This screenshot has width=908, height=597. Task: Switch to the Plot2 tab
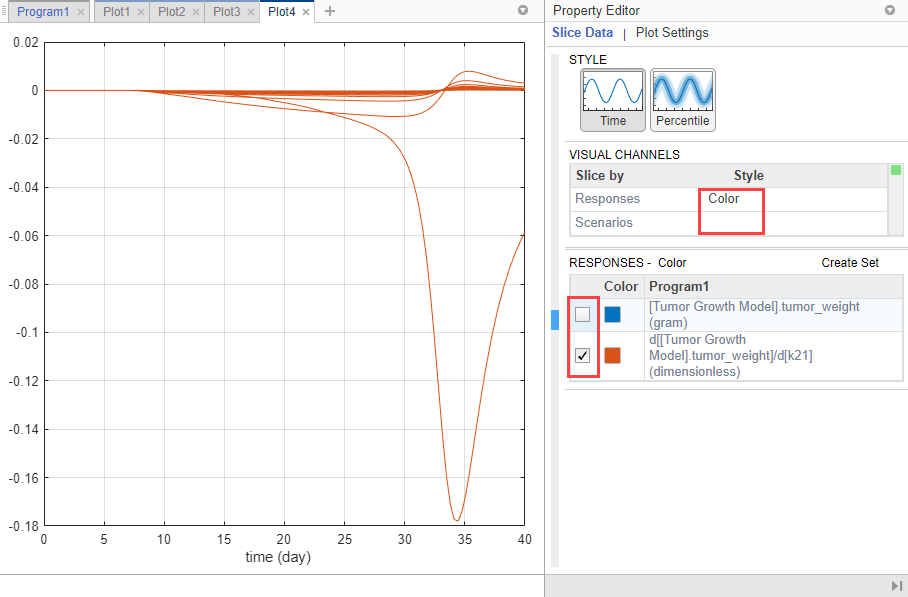coord(171,12)
